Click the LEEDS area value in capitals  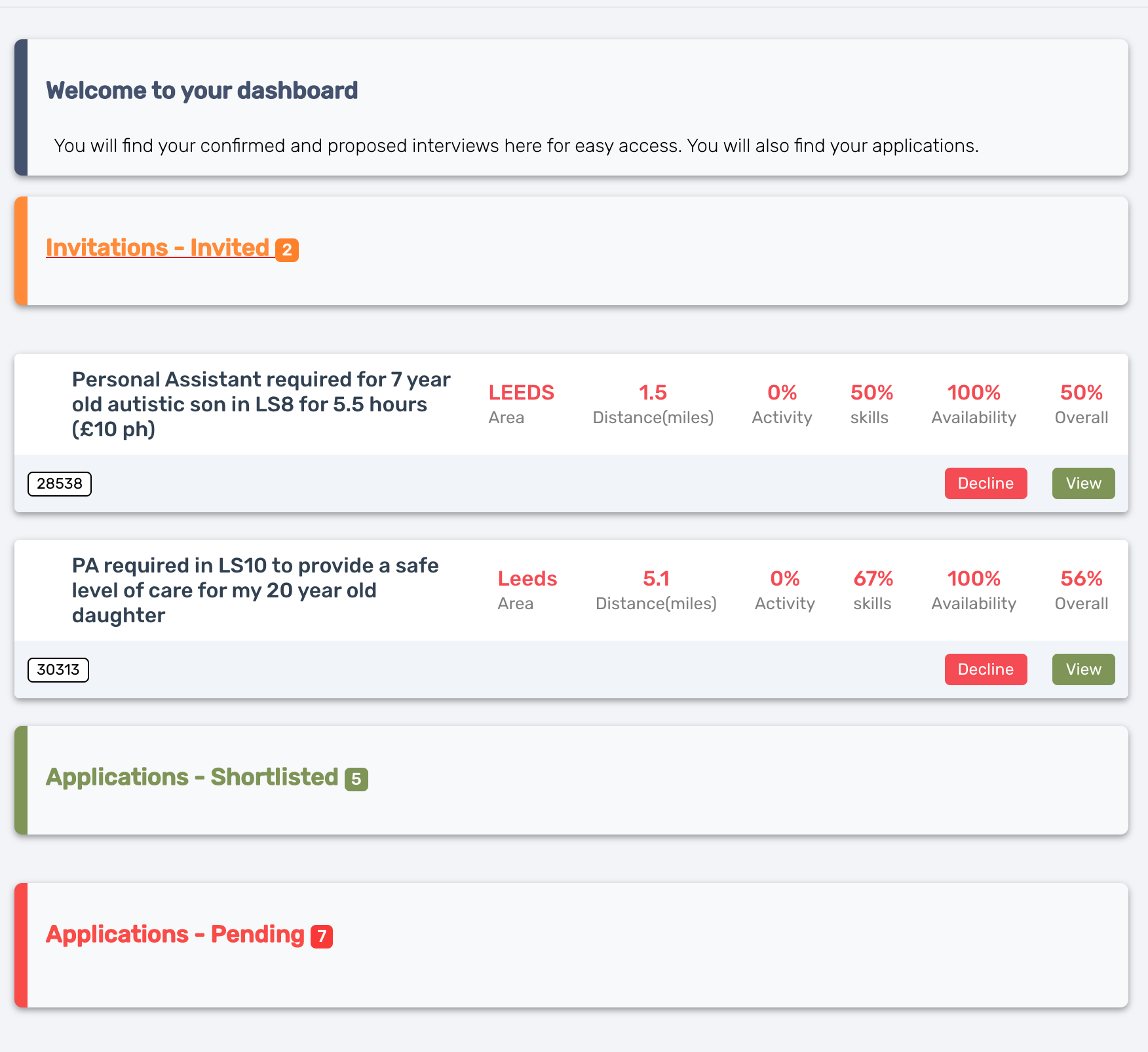pyautogui.click(x=521, y=393)
